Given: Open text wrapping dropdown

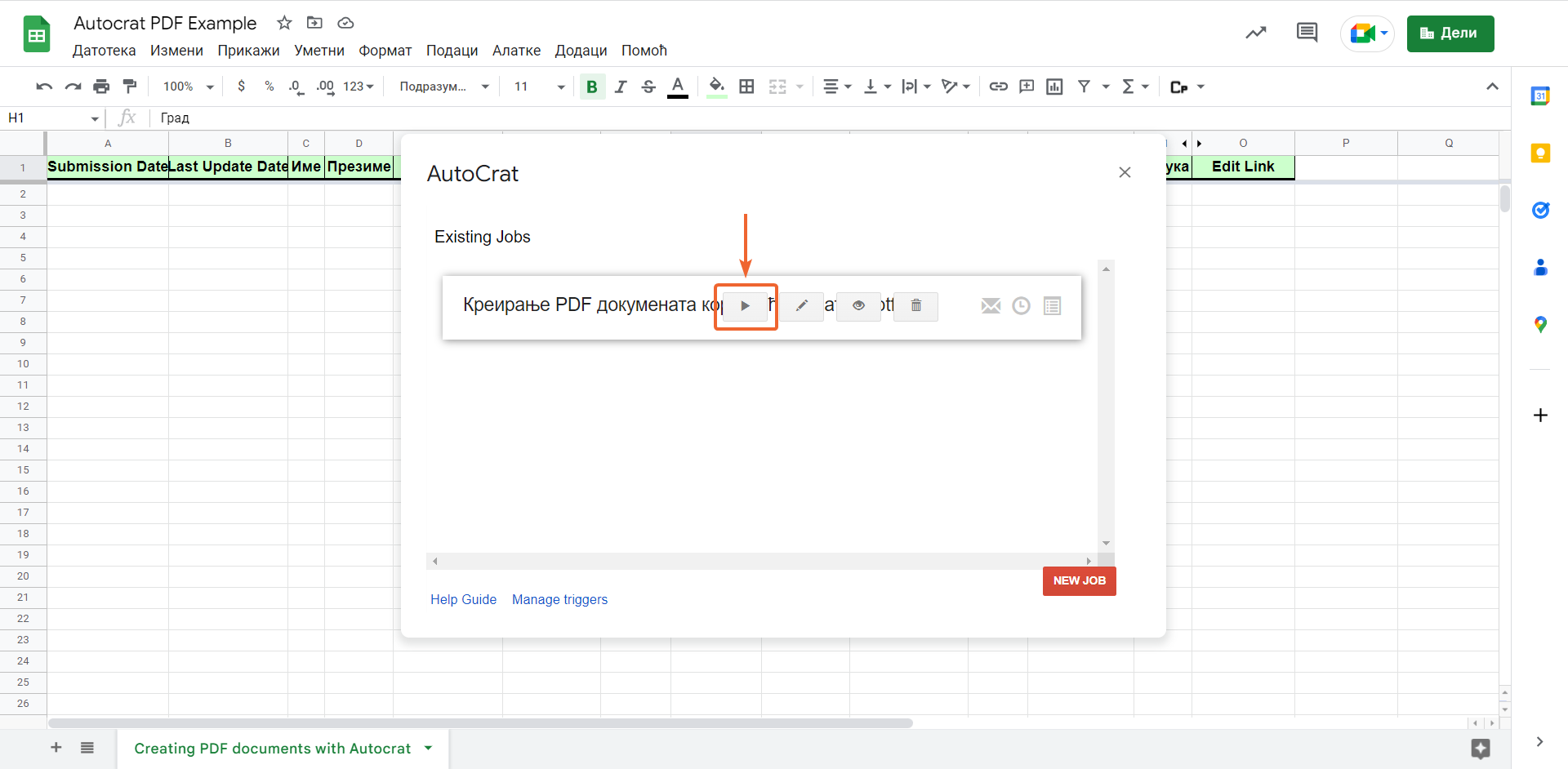Looking at the screenshot, I should pyautogui.click(x=915, y=87).
